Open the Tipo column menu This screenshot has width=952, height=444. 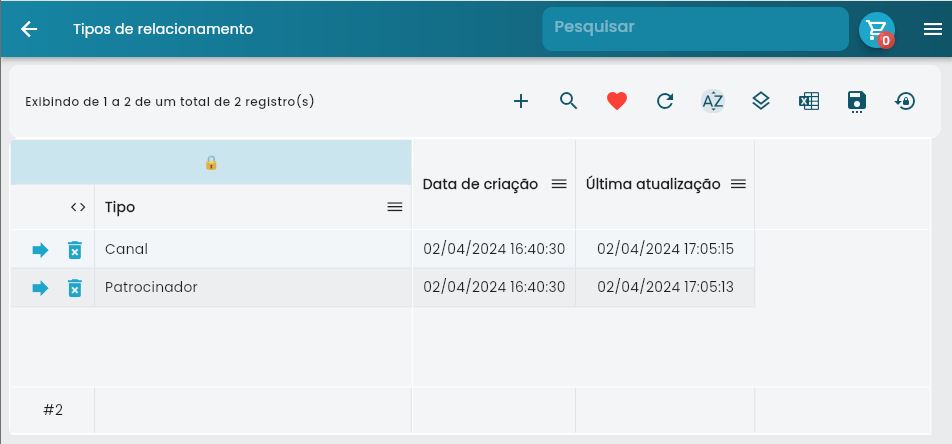click(x=395, y=207)
